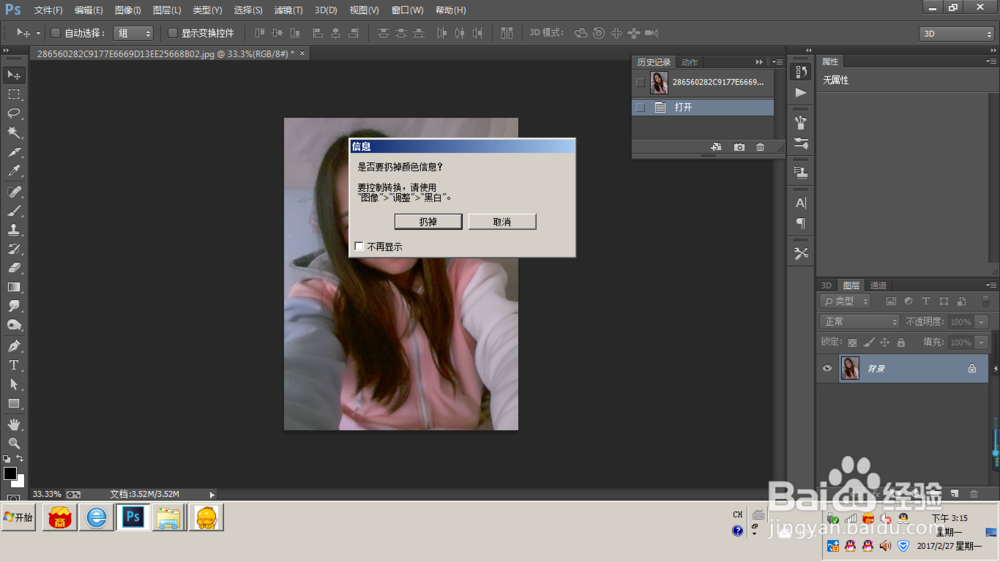This screenshot has width=1000, height=562.
Task: Open the Actions play icon in dock
Action: [x=800, y=93]
